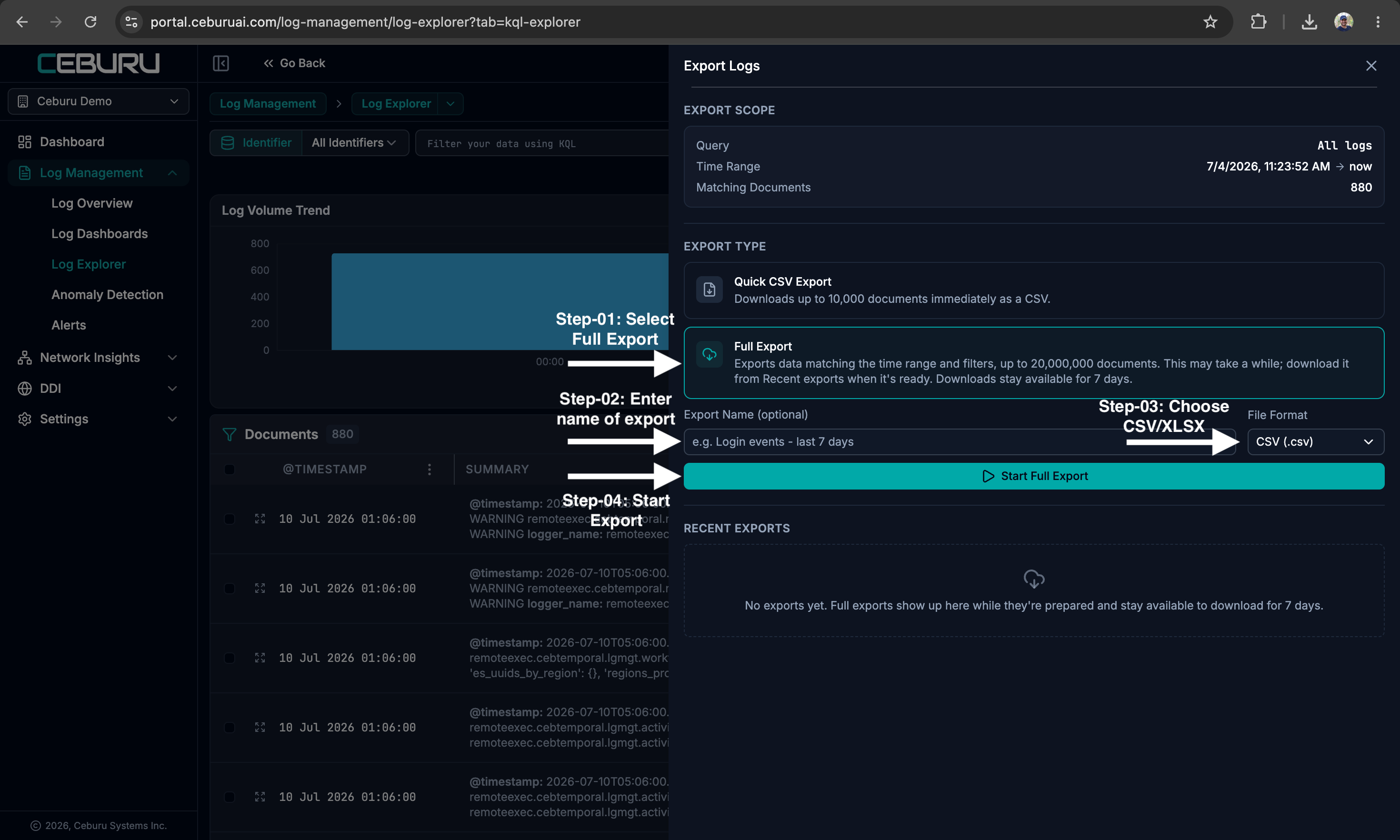Open Log Overview in the sidebar
Viewport: 1400px width, 840px height.
click(x=92, y=203)
